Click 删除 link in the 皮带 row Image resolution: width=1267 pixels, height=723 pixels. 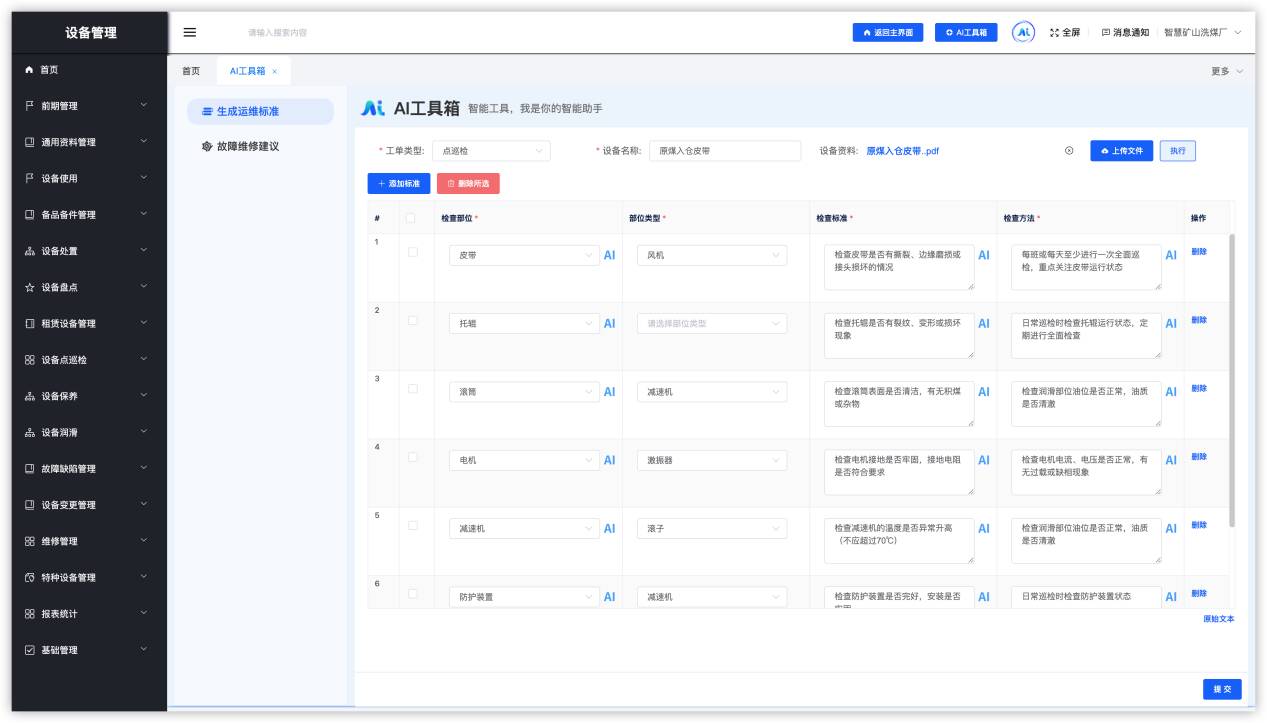click(1199, 252)
